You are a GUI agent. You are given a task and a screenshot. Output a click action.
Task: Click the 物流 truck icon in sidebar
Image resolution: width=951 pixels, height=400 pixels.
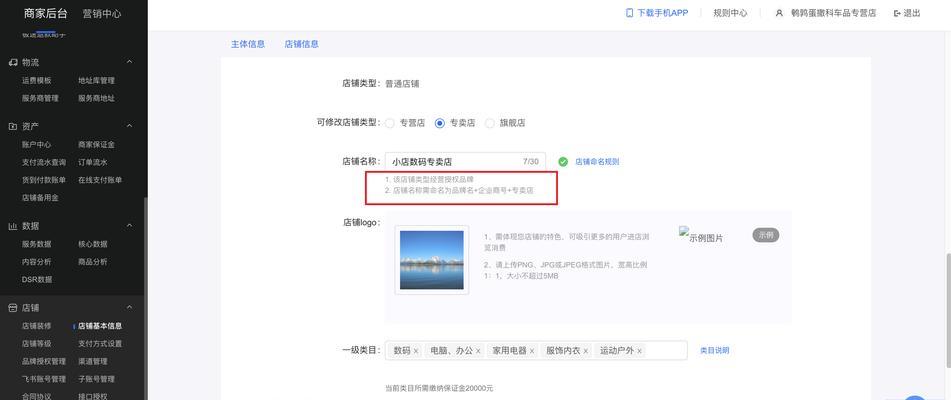[13, 62]
